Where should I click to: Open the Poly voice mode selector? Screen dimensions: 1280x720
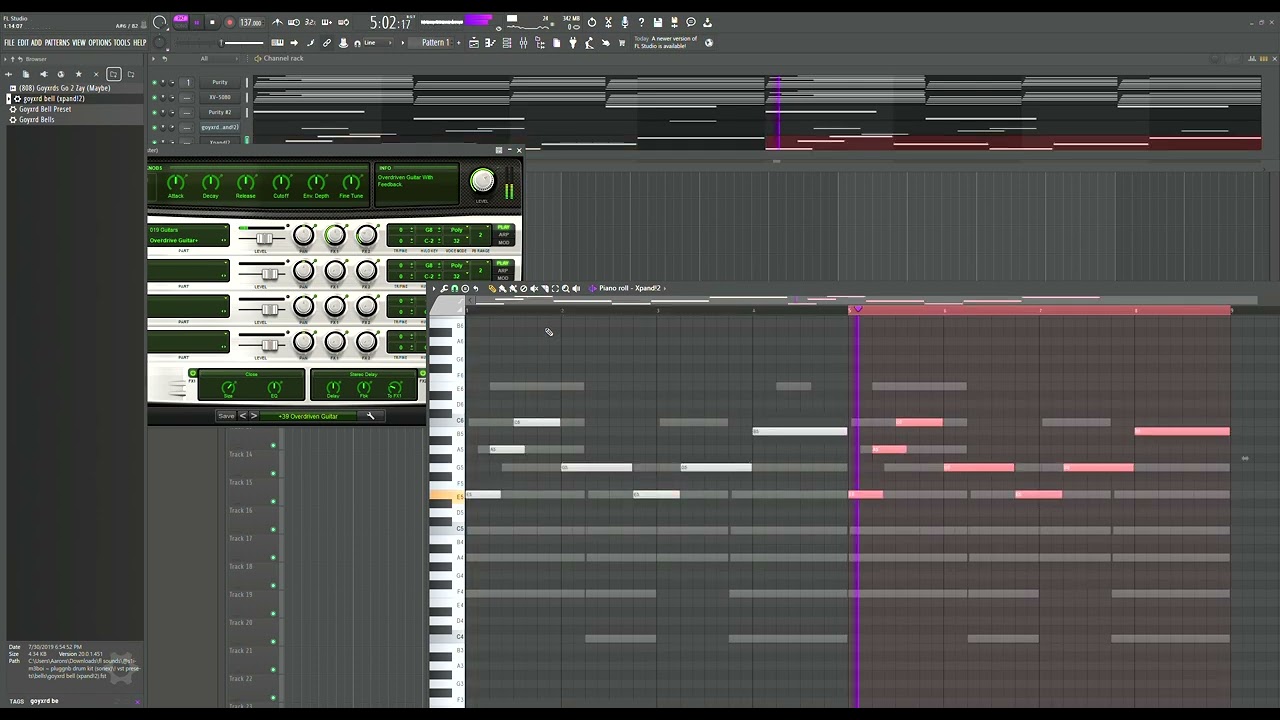[x=456, y=230]
